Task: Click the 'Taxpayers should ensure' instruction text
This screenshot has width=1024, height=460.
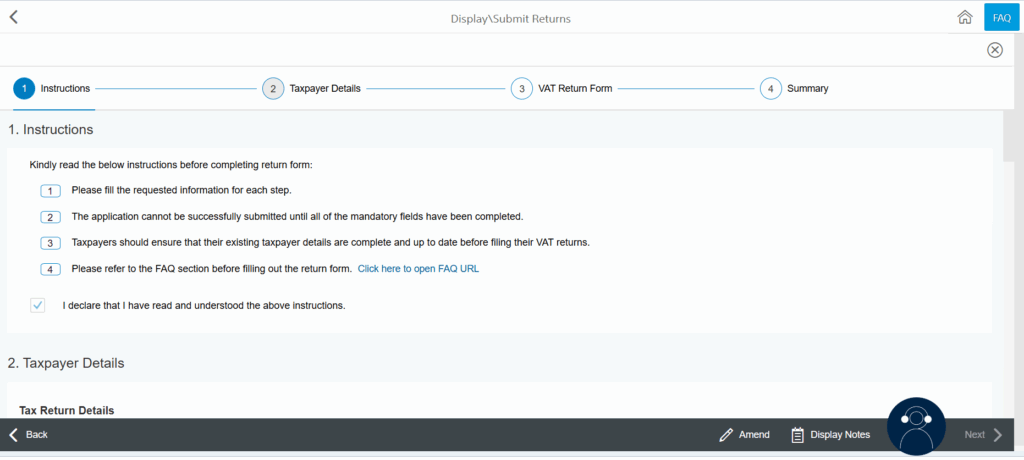Action: pos(330,242)
